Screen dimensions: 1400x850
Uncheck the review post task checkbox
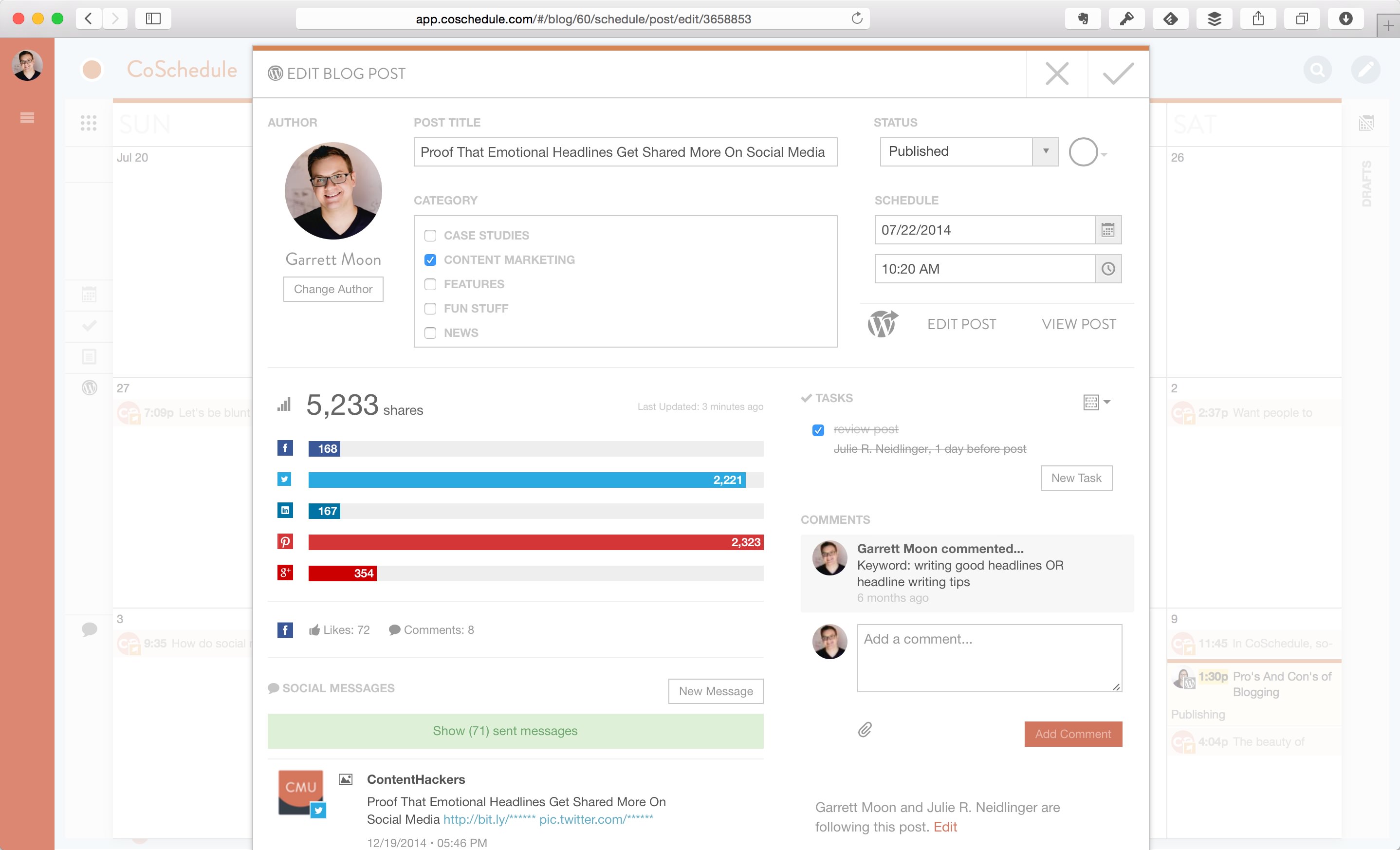point(818,430)
